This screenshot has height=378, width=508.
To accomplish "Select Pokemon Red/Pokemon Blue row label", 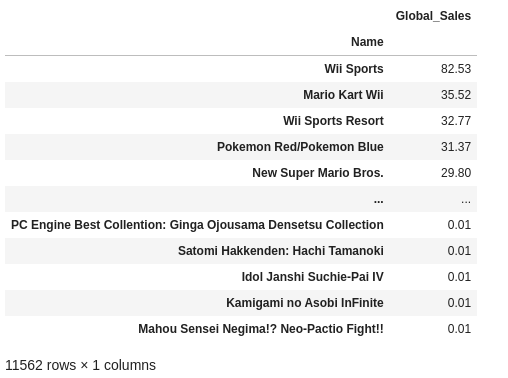I will pyautogui.click(x=300, y=147).
